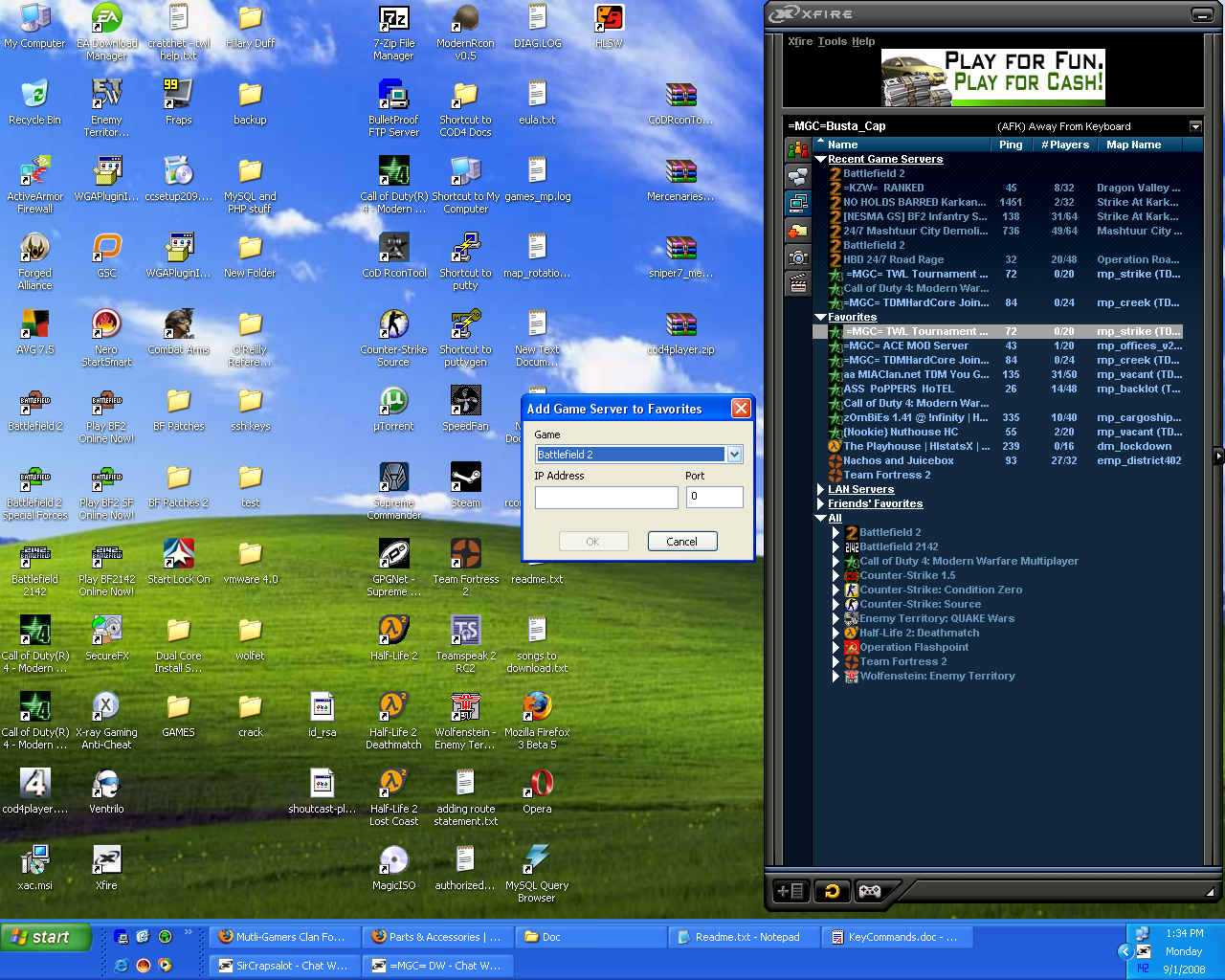Click the gamepad join-game button in Xfire

click(869, 891)
